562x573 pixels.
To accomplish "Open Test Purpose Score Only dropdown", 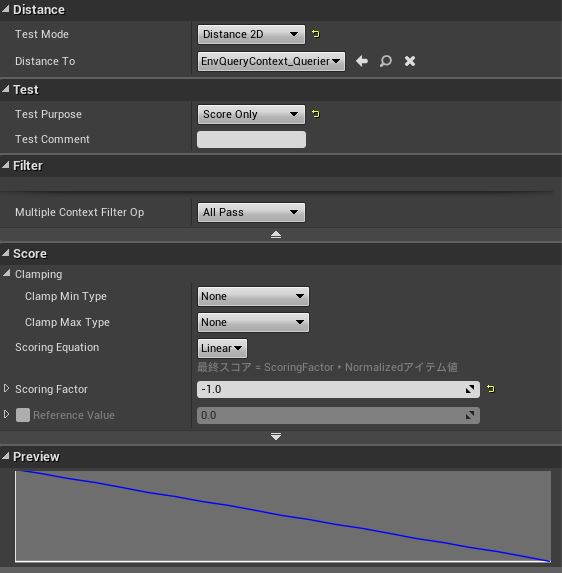I will tap(251, 114).
